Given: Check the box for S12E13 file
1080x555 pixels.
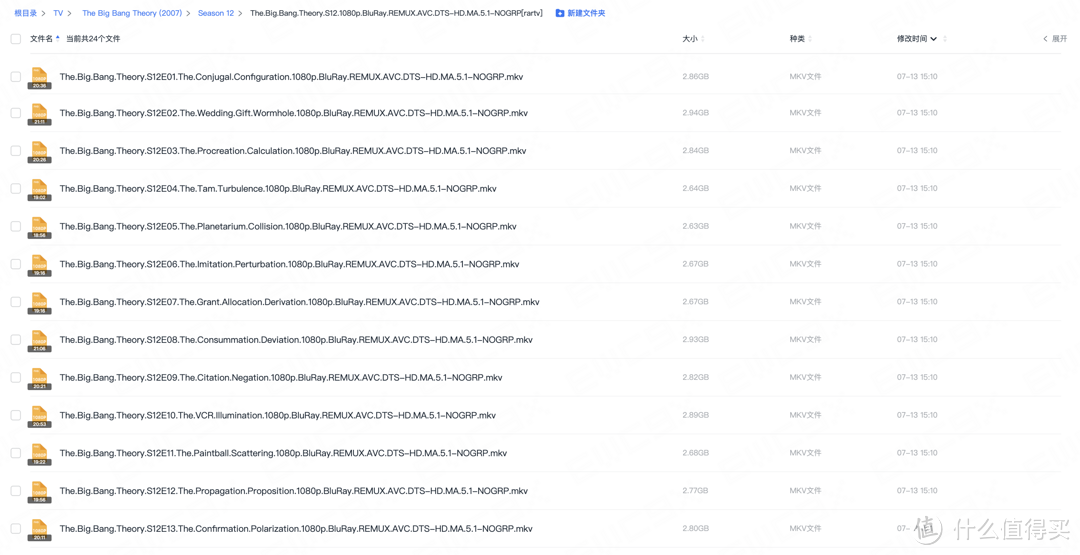Looking at the screenshot, I should point(15,530).
